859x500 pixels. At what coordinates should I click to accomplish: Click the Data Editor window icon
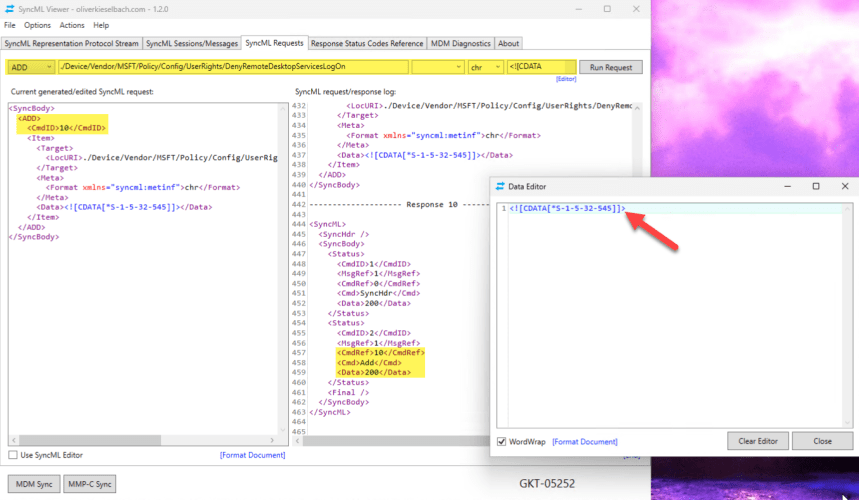pos(500,186)
